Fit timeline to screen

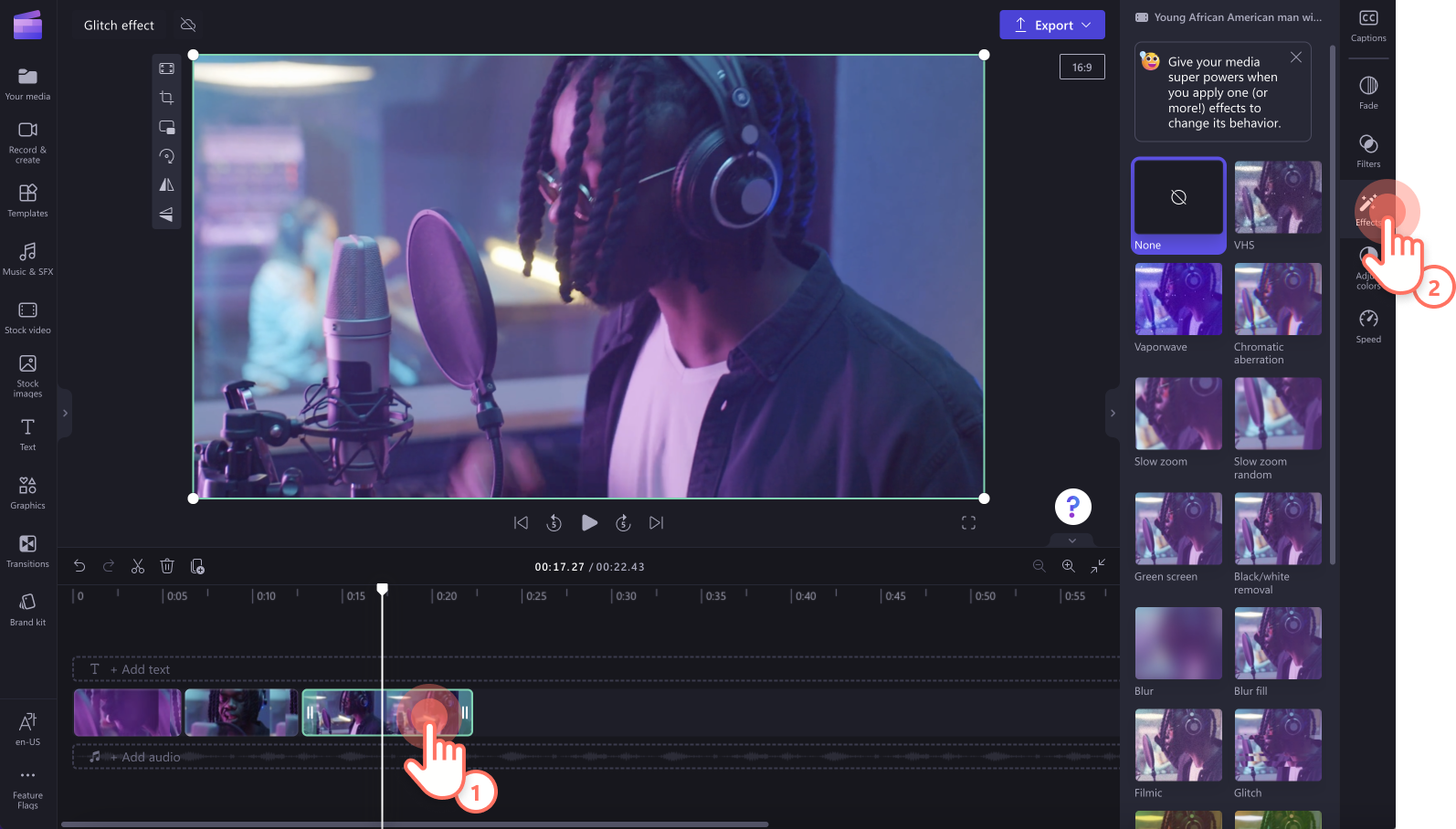[x=1098, y=566]
